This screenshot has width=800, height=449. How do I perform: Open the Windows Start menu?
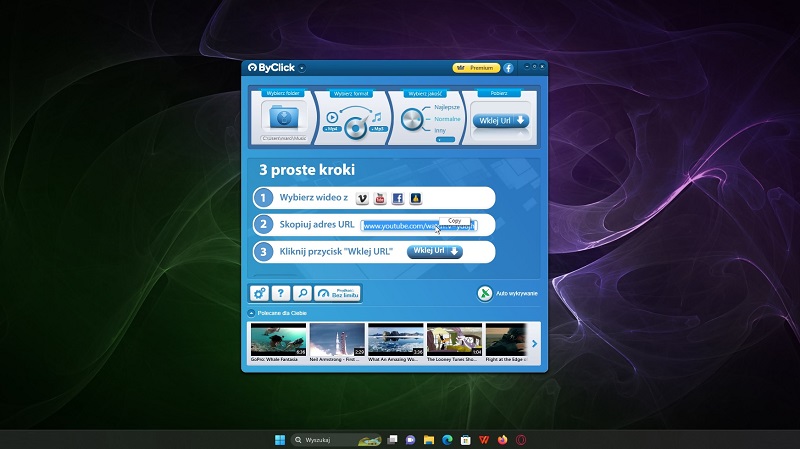coord(280,440)
